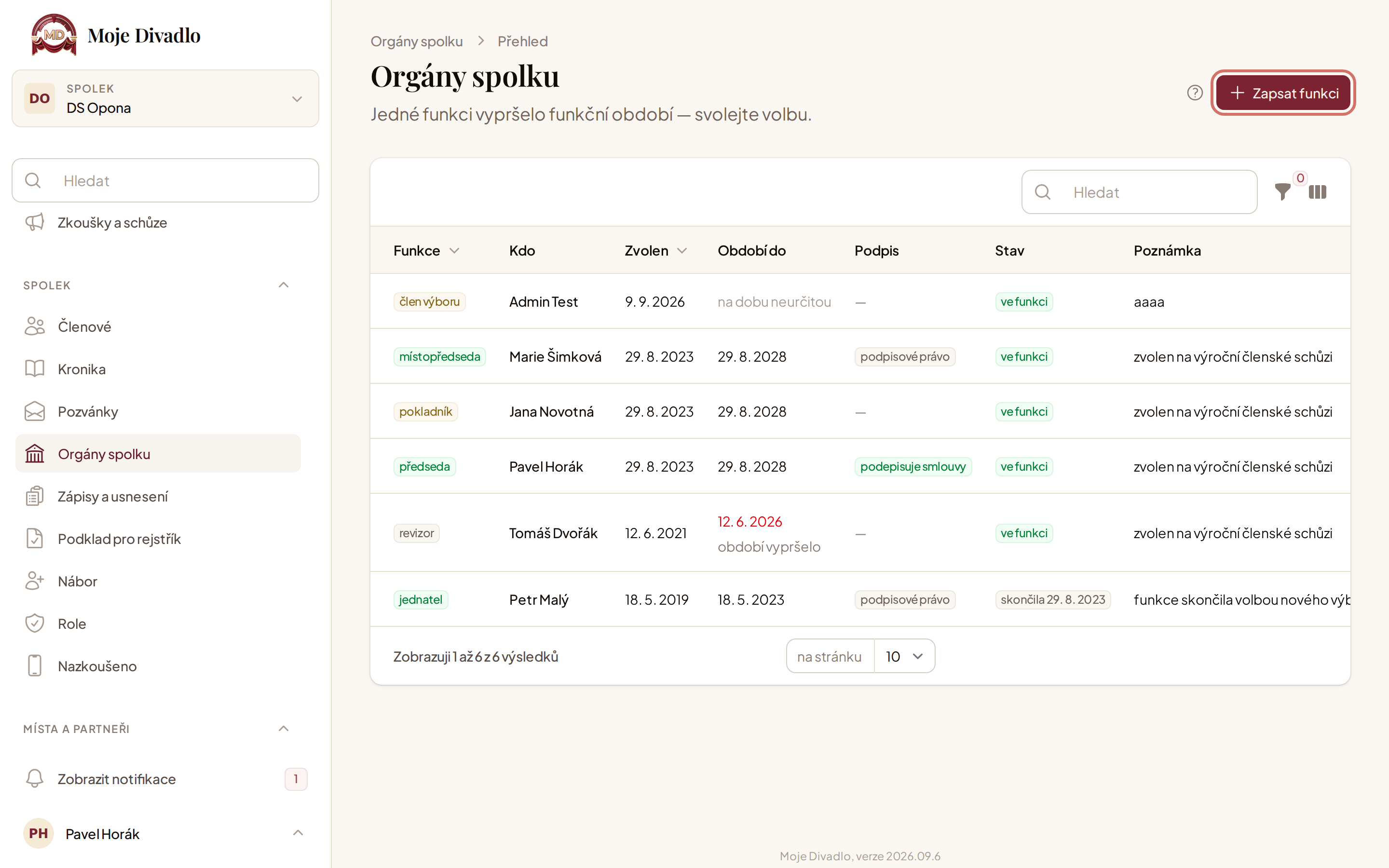This screenshot has height=868, width=1389.
Task: Click the notifications bell icon
Action: click(x=34, y=778)
